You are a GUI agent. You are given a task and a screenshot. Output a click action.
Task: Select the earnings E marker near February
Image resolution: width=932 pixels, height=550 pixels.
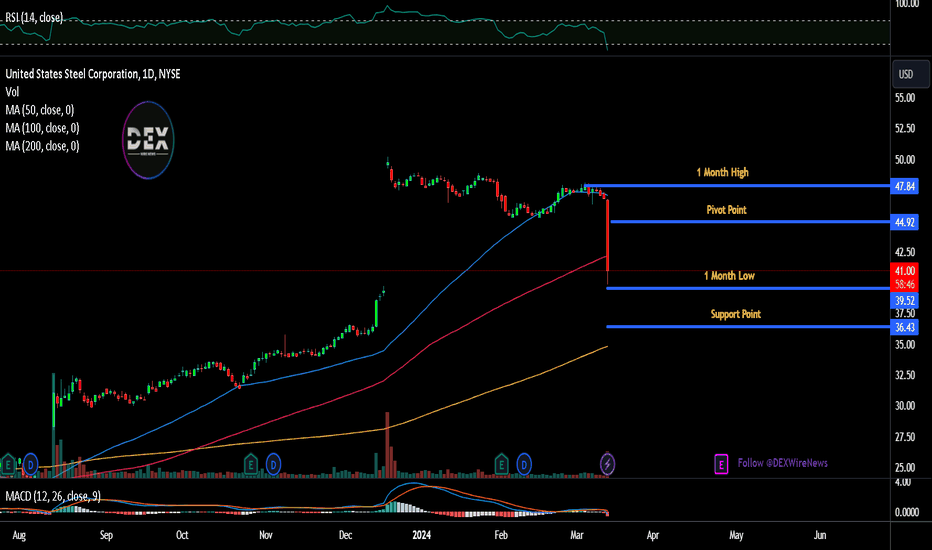pyautogui.click(x=502, y=464)
